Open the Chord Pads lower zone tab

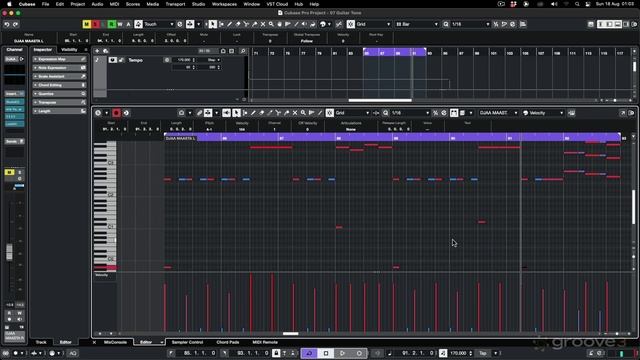click(x=228, y=342)
